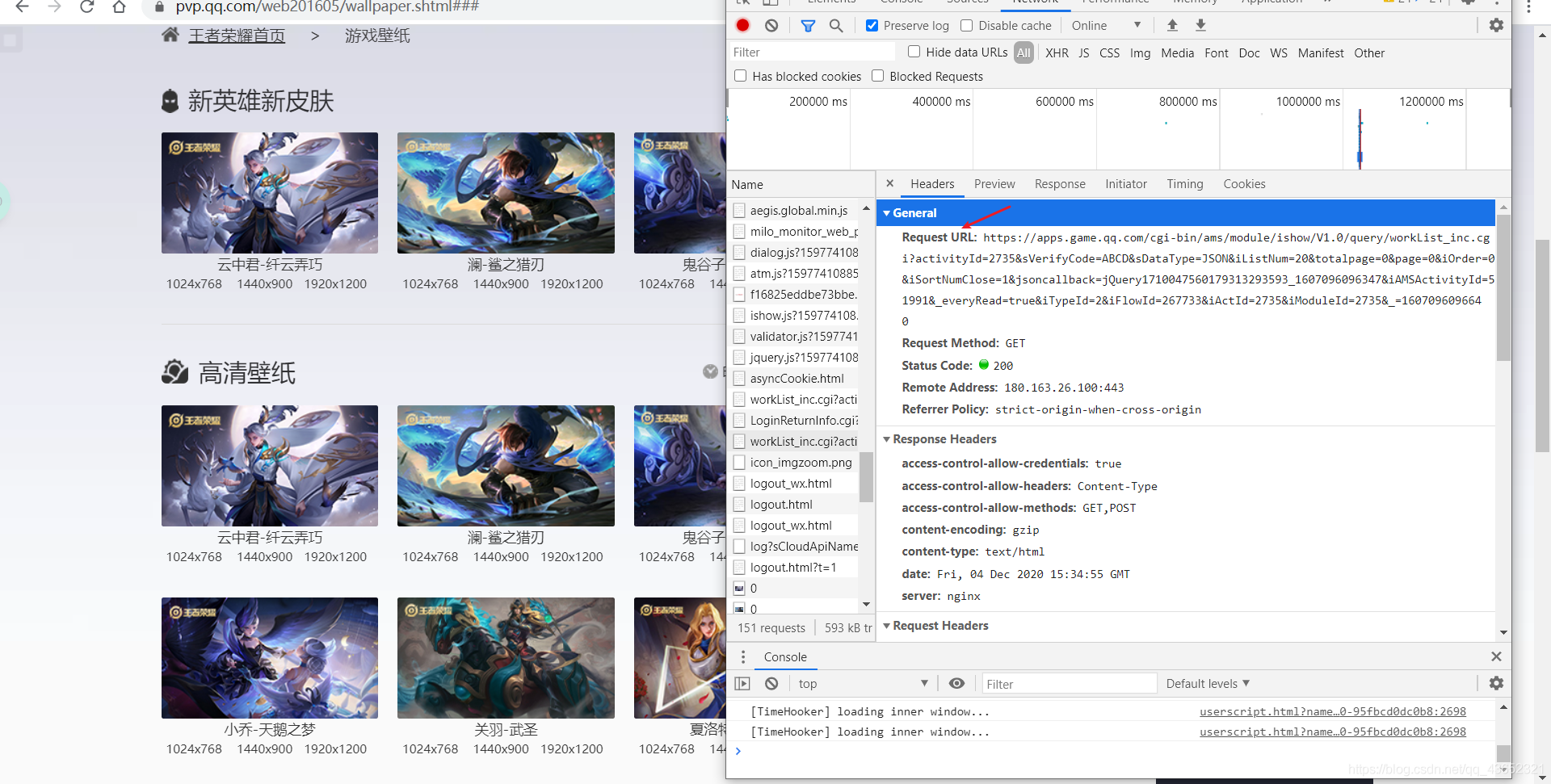Open Network panel settings gear

(x=1496, y=26)
